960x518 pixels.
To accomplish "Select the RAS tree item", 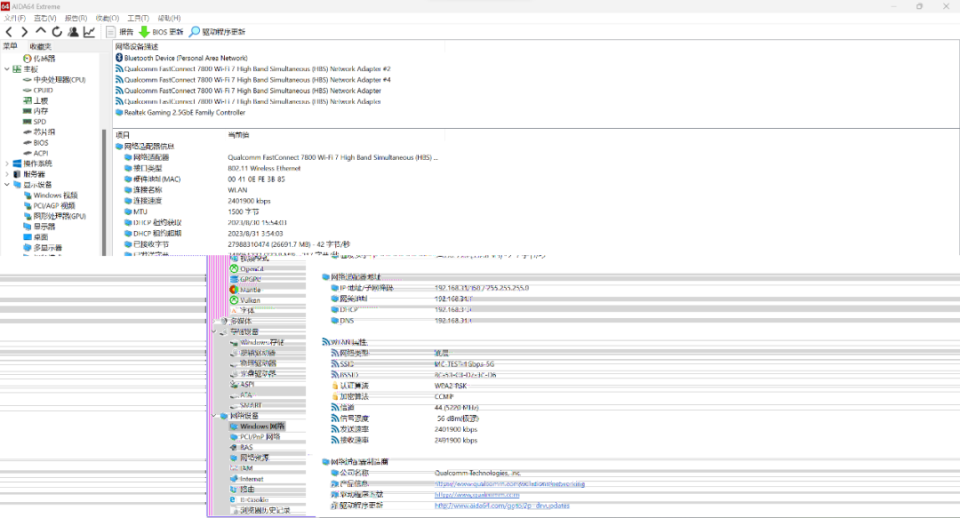I will click(242, 448).
